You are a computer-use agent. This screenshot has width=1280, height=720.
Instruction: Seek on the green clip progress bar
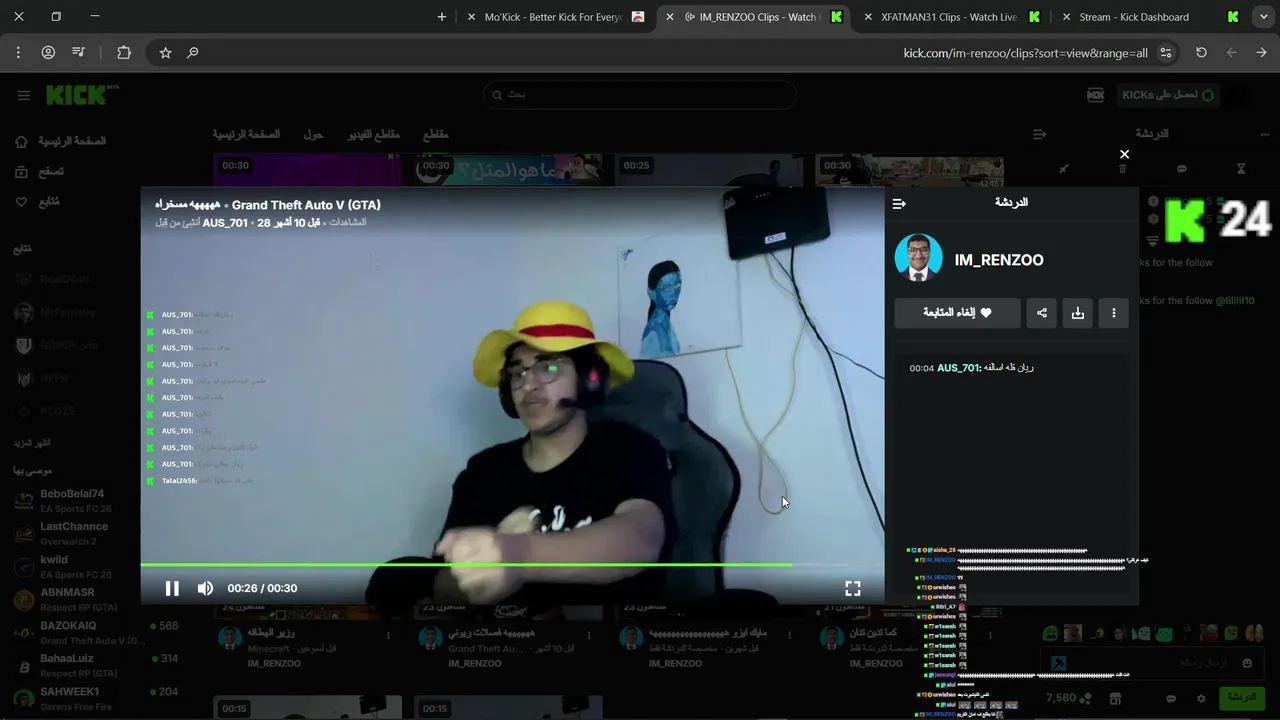coord(512,565)
